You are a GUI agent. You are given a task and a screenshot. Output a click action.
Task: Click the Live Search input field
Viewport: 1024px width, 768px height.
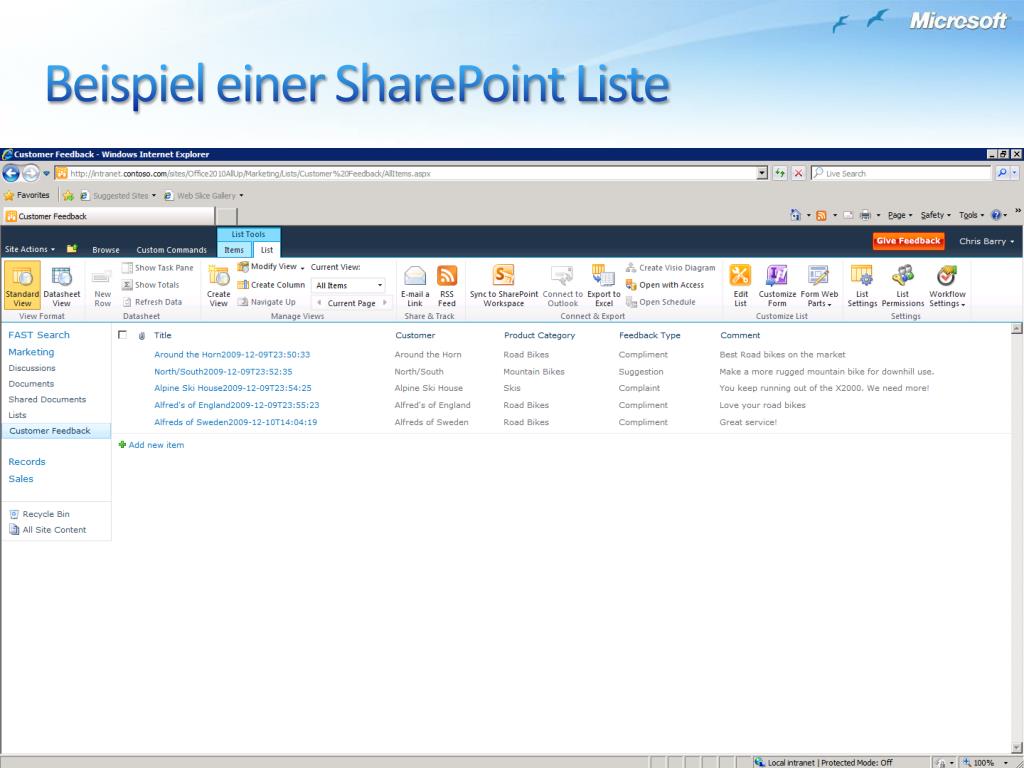[901, 173]
